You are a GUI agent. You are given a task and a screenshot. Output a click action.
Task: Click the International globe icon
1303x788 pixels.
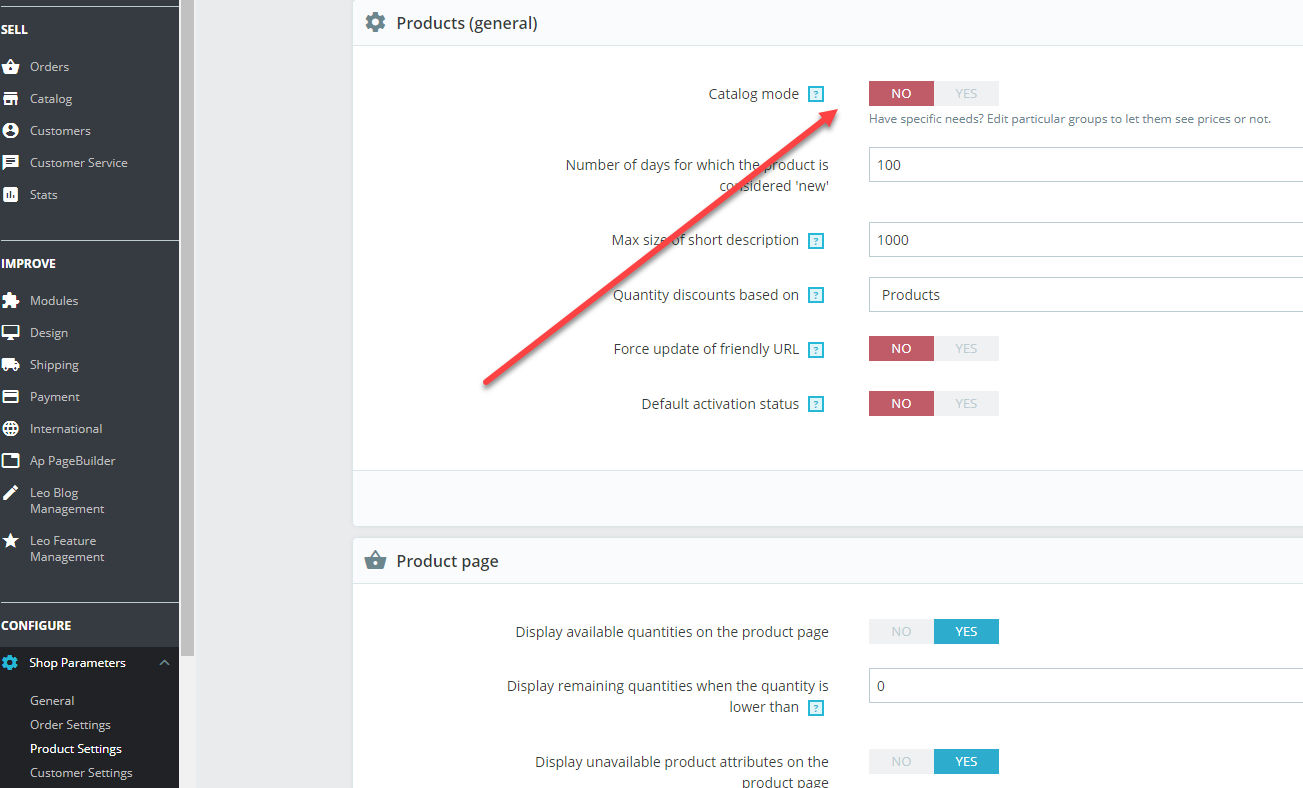[11, 429]
